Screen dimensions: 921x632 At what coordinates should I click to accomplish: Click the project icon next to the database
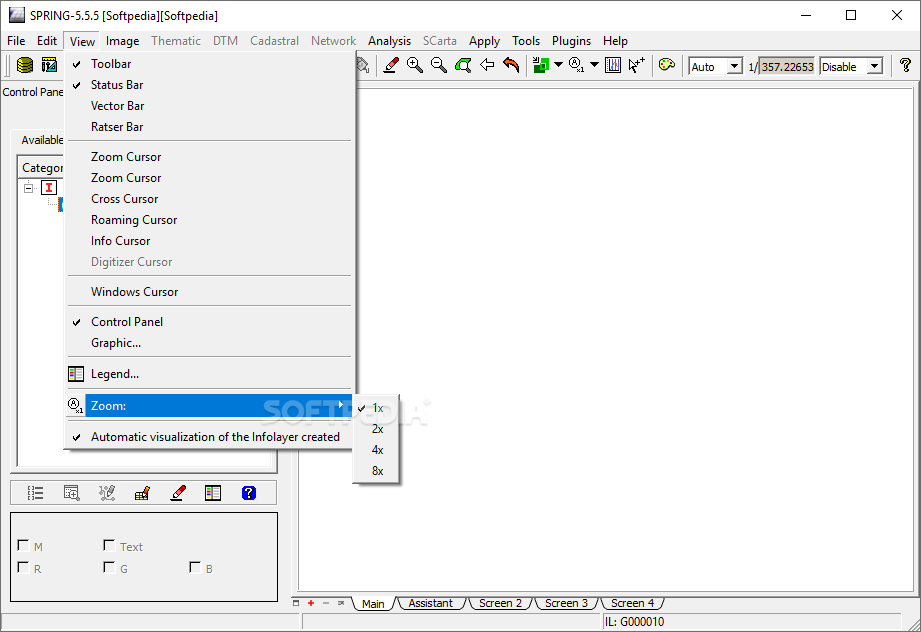49,65
